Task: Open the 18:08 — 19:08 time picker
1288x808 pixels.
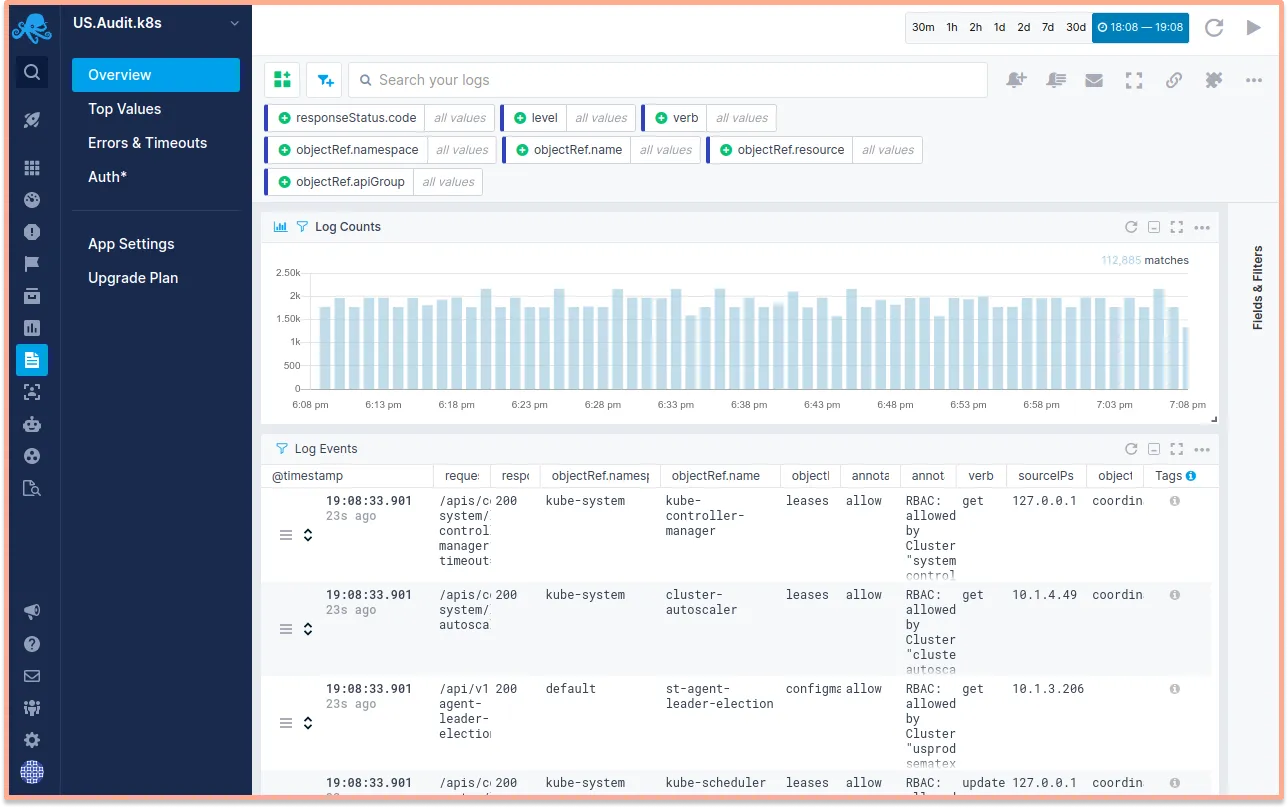Action: [1140, 28]
